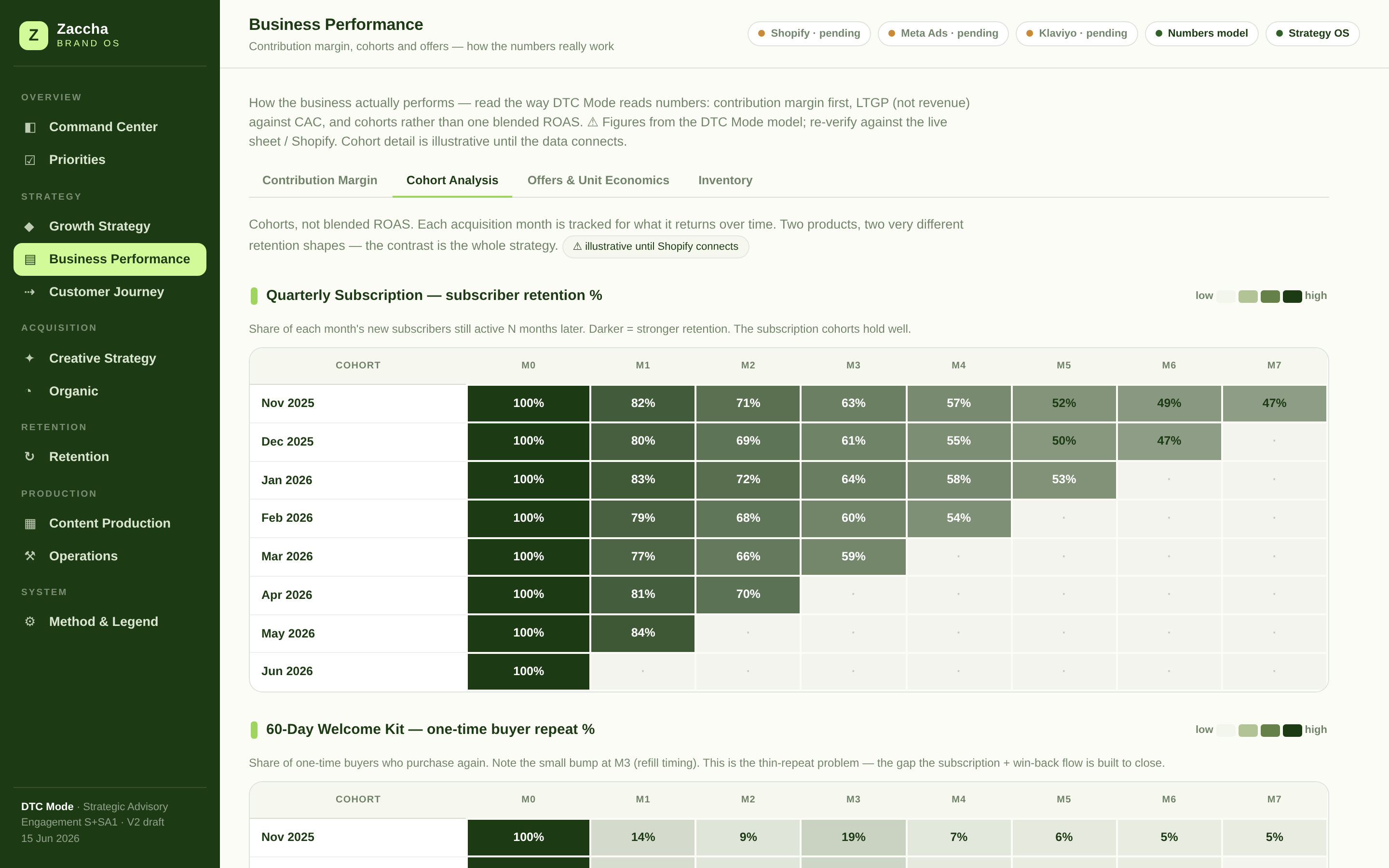Image resolution: width=1389 pixels, height=868 pixels.
Task: Switch to the Inventory tab
Action: click(725, 180)
